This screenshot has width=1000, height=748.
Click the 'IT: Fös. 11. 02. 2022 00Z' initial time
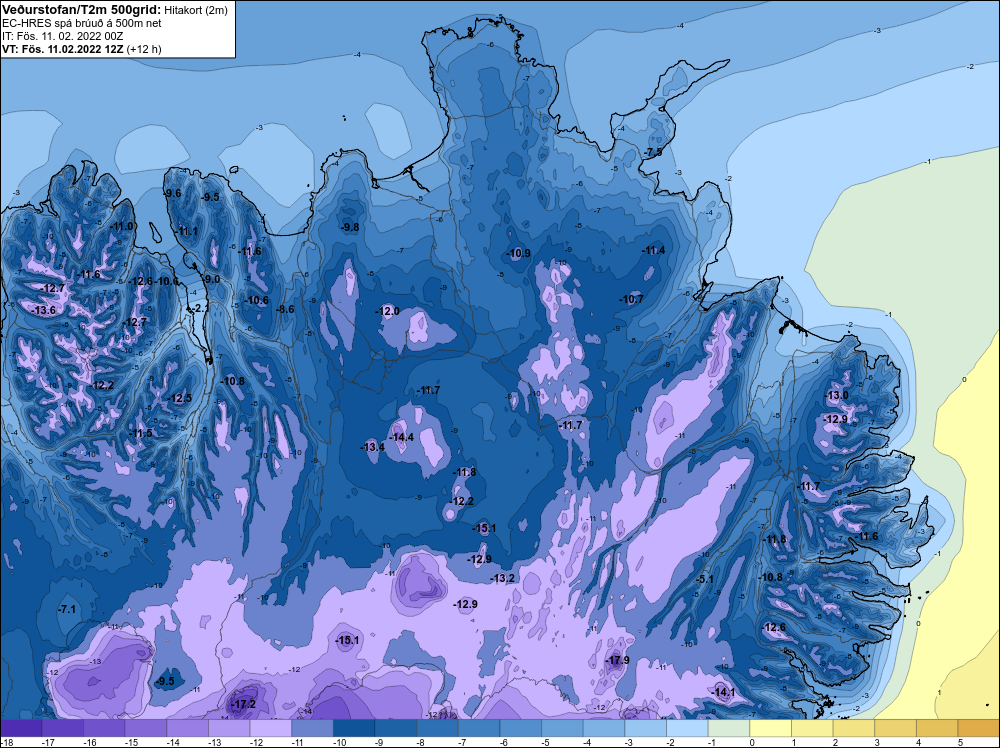click(62, 36)
